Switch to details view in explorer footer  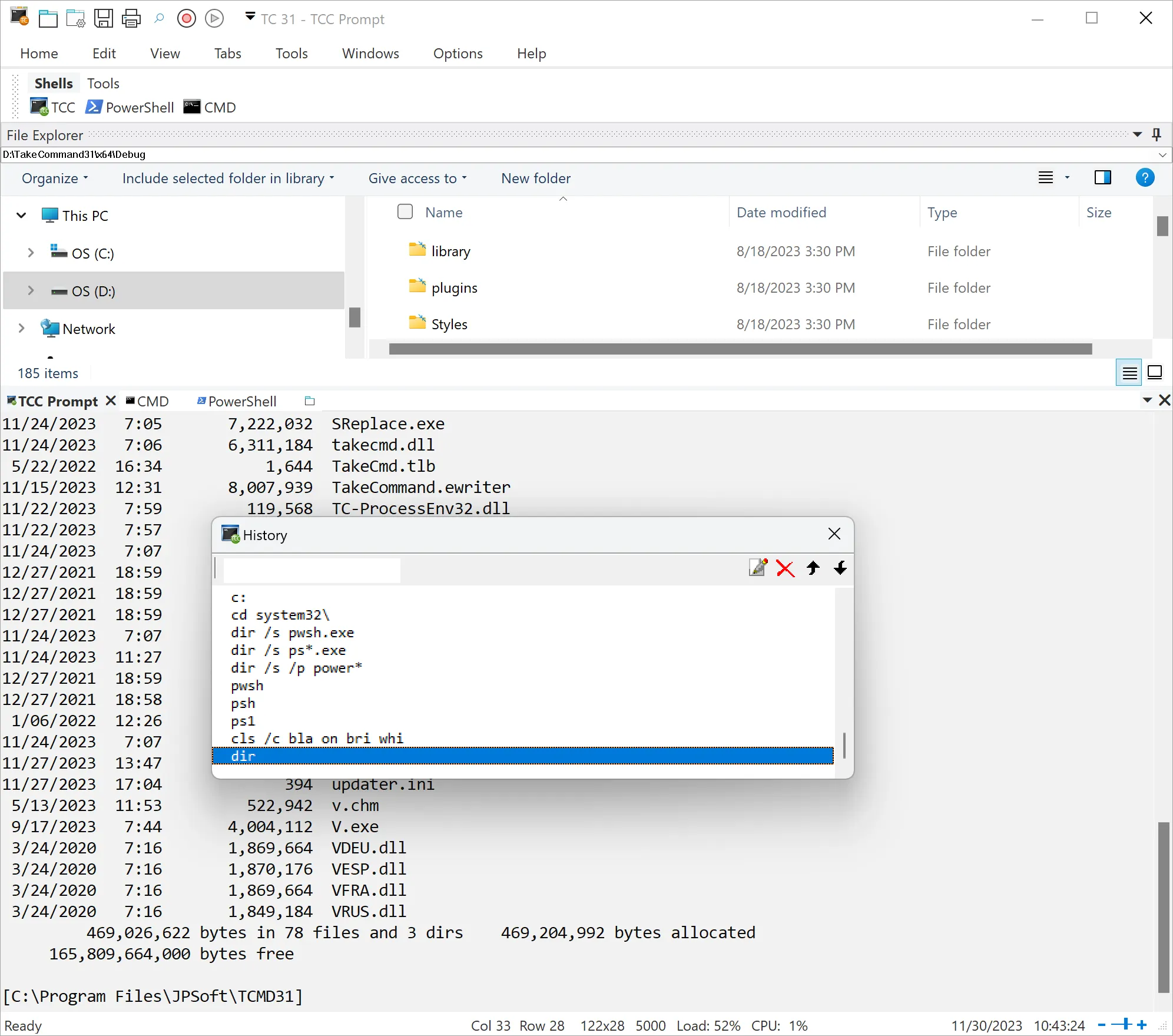(x=1129, y=372)
